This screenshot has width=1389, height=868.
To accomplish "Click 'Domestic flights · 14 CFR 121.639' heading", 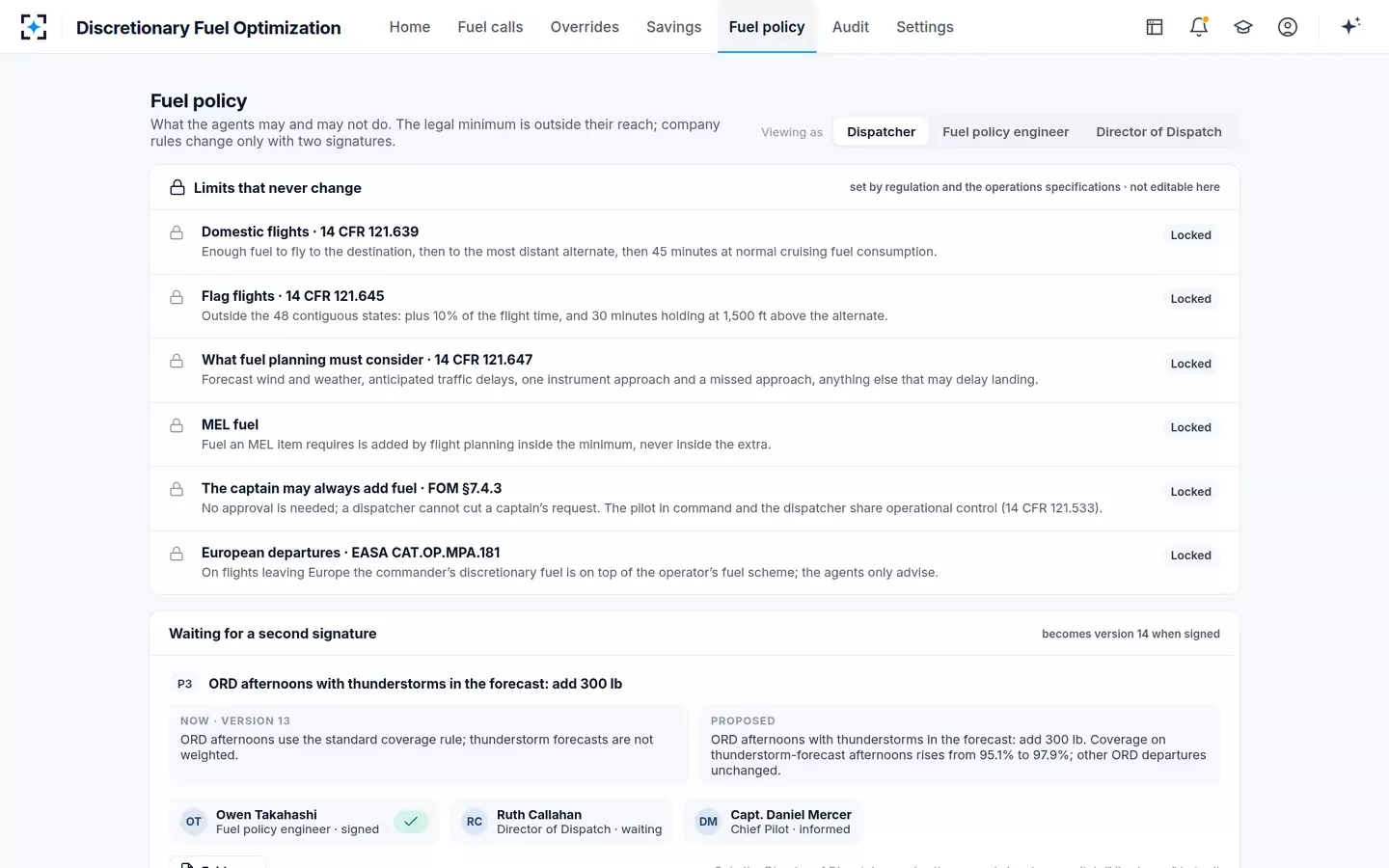I will tap(310, 231).
